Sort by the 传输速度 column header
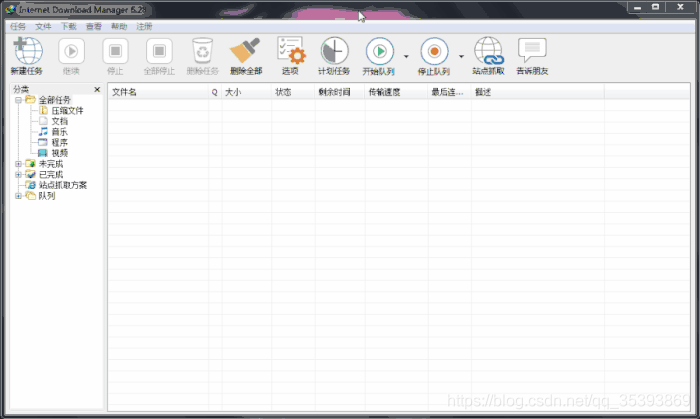Image resolution: width=700 pixels, height=419 pixels. (396, 92)
